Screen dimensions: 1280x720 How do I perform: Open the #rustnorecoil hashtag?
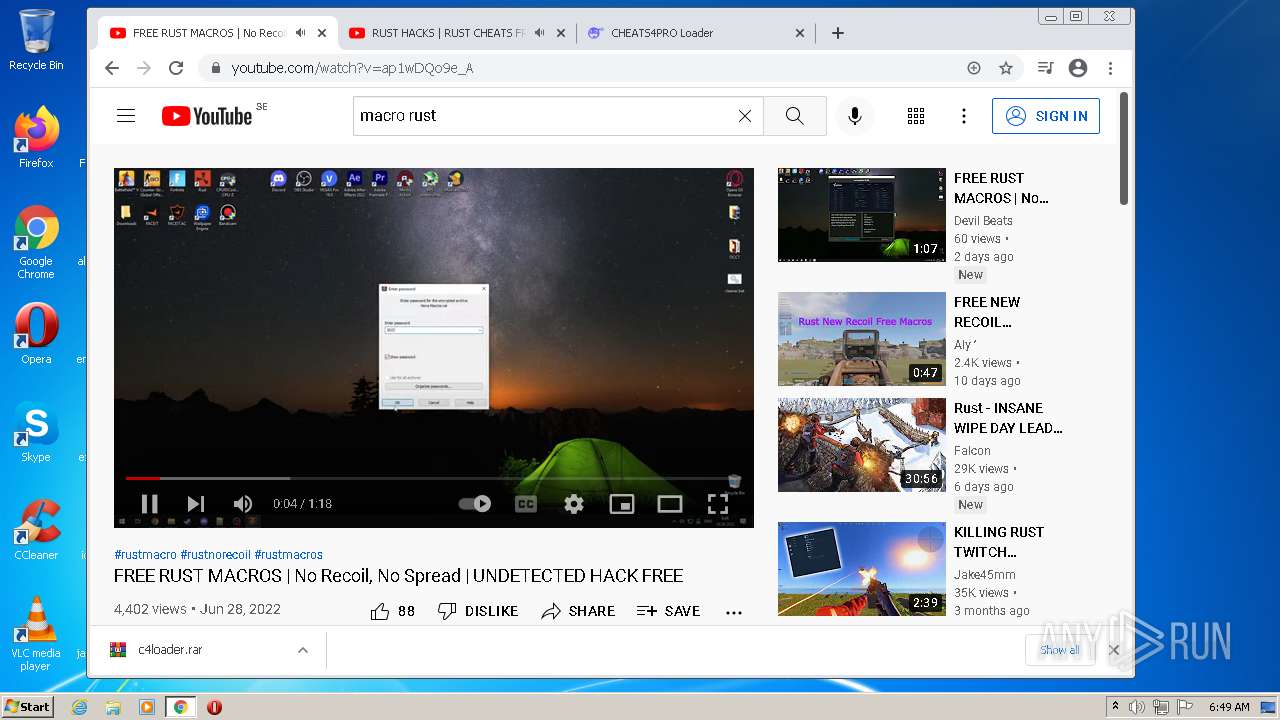(x=215, y=555)
